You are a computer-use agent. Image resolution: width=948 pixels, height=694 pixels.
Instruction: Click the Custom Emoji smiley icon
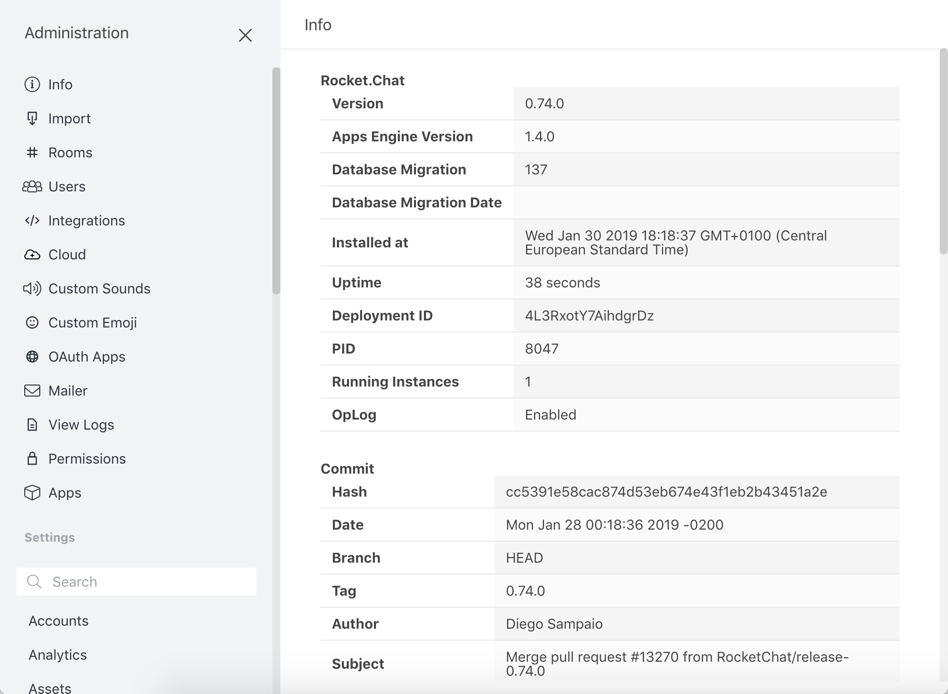tap(32, 323)
